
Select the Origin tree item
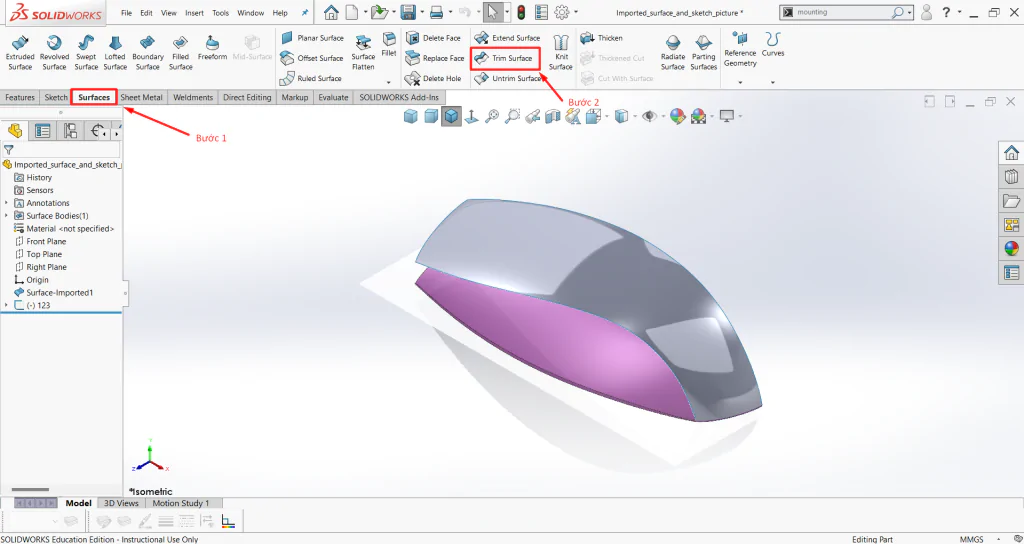[31, 280]
